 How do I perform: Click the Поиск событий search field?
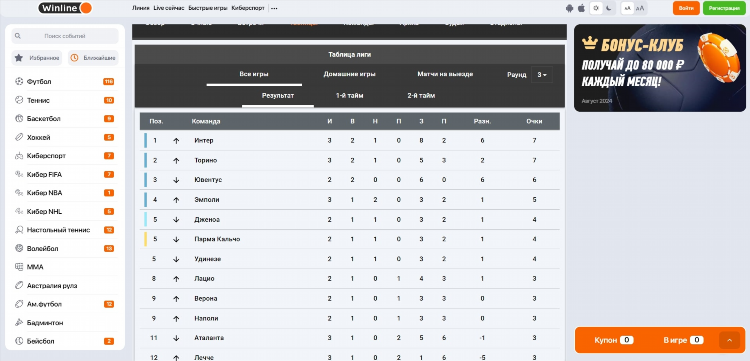(x=65, y=36)
